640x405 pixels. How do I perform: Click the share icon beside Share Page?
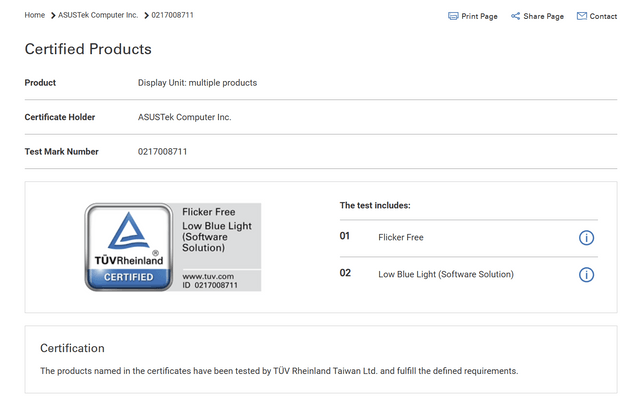pos(516,16)
